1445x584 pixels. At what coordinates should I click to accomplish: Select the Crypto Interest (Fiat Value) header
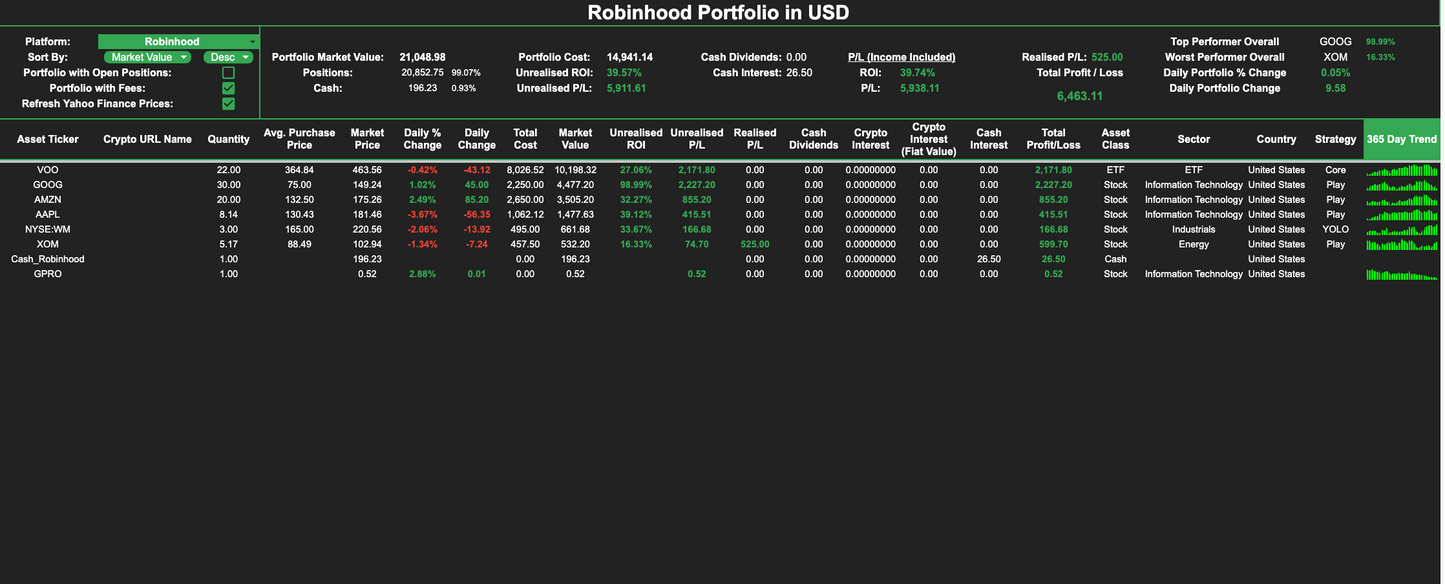(x=929, y=139)
